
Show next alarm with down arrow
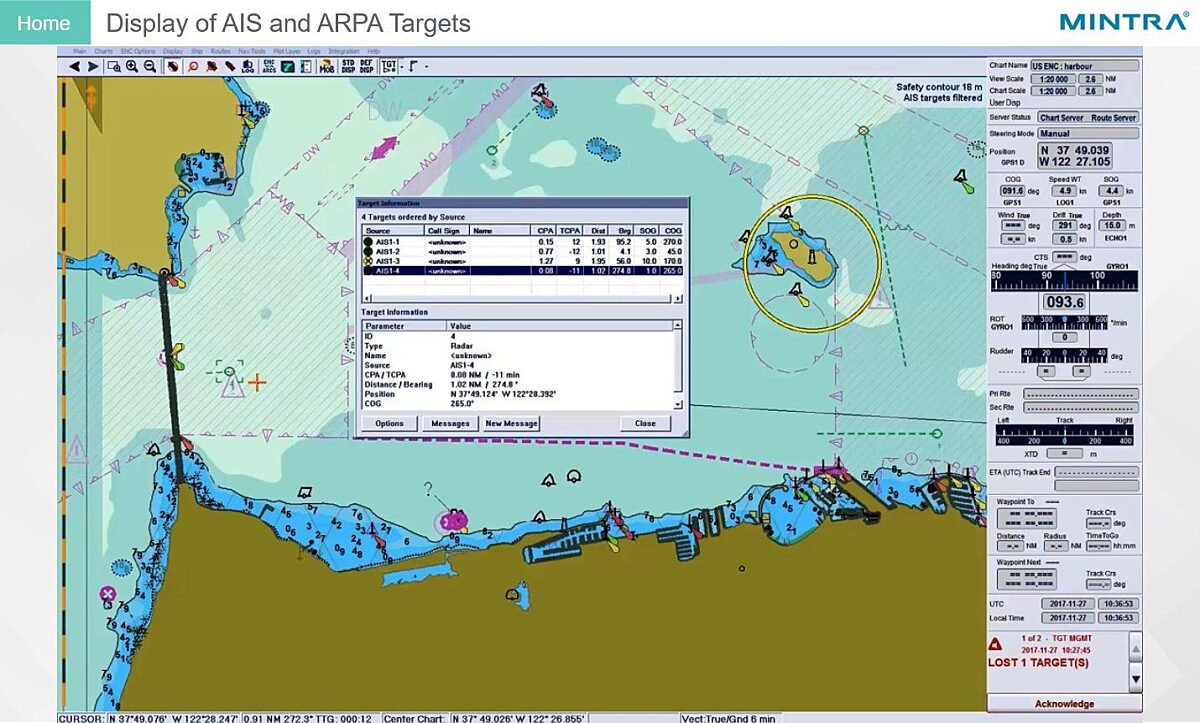(x=1135, y=678)
